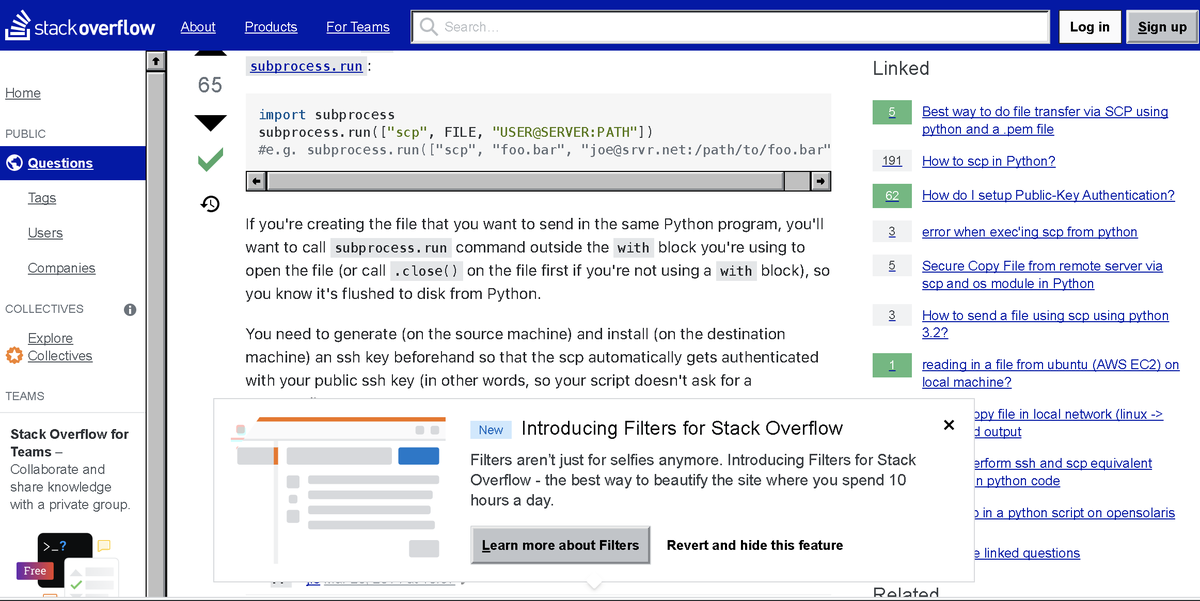Open the subprocess.run documentation link
The height and width of the screenshot is (601, 1200).
(x=306, y=66)
